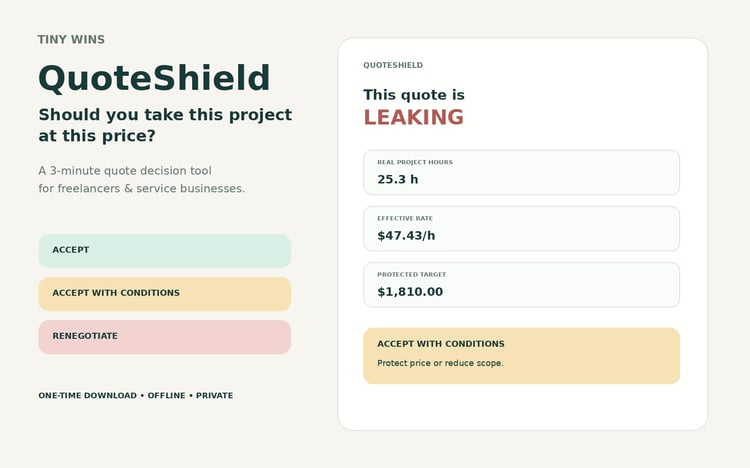The image size is (750, 468).
Task: Click the PRIVATE label in footer
Action: click(214, 395)
